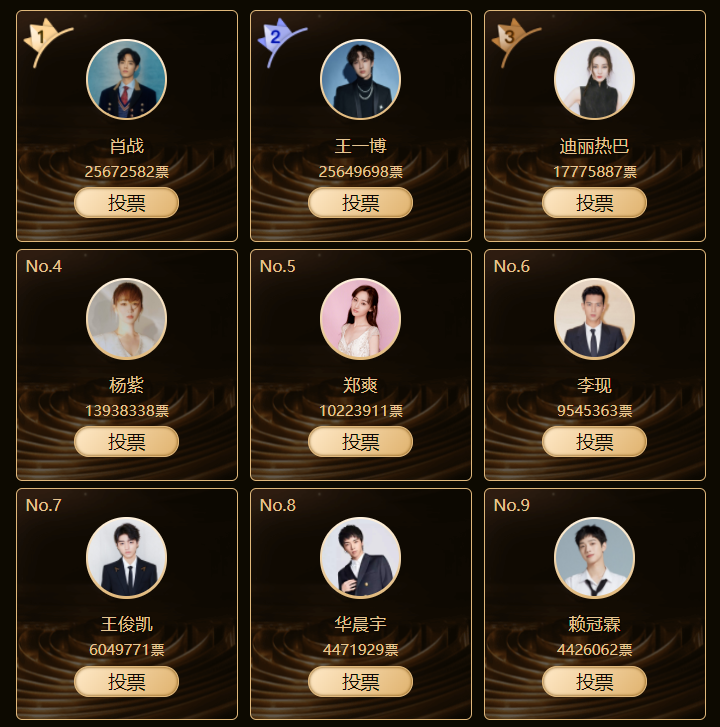Open the avatar in the No.8 card

coord(361,558)
